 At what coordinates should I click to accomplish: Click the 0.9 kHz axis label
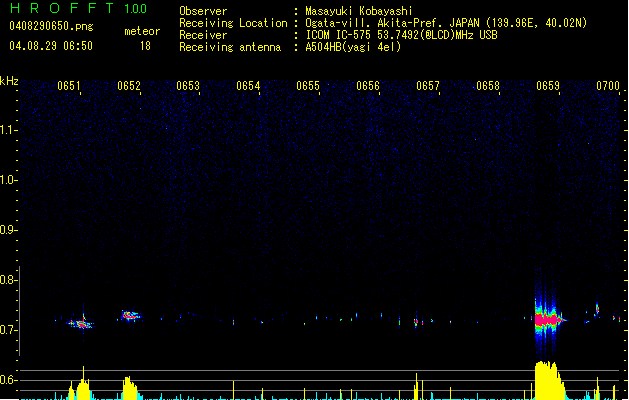(x=8, y=230)
